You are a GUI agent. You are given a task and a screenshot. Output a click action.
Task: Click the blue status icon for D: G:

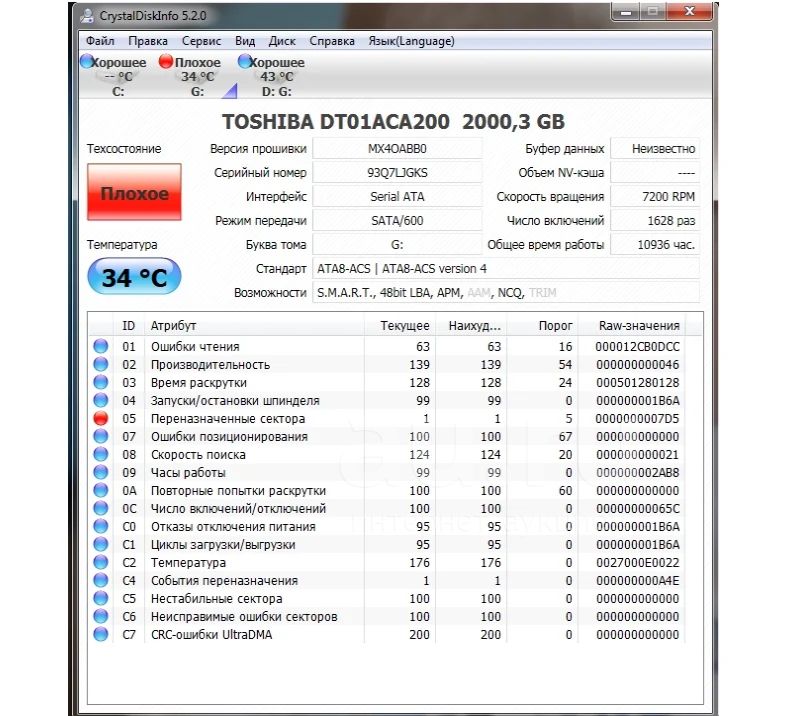click(x=245, y=62)
